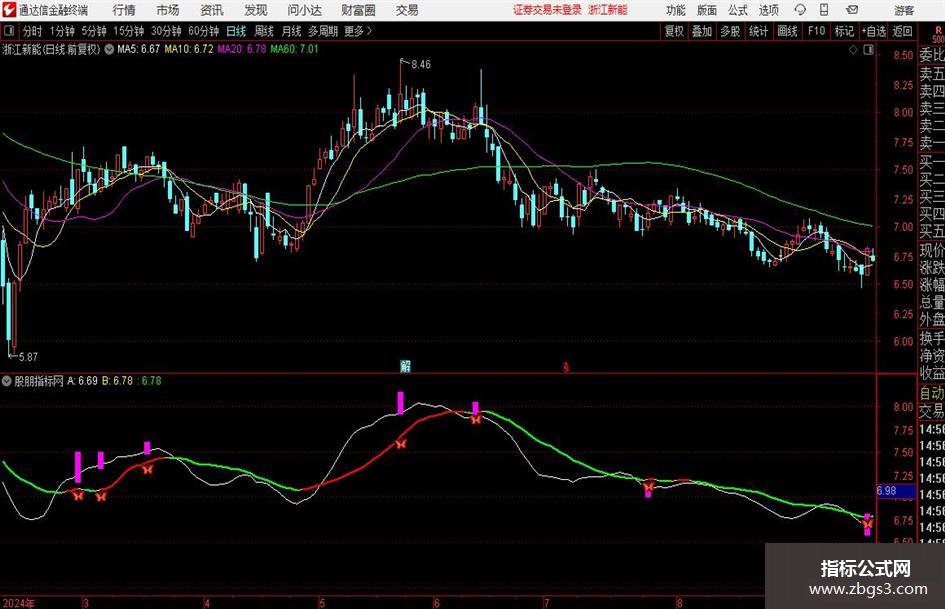Expand the 浙江新能 main chart indicator dropdown
This screenshot has width=945, height=609.
pos(109,49)
